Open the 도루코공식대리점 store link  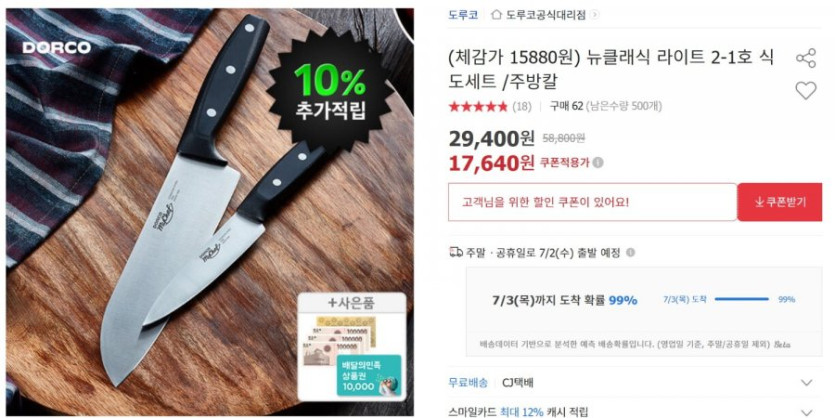pyautogui.click(x=545, y=15)
